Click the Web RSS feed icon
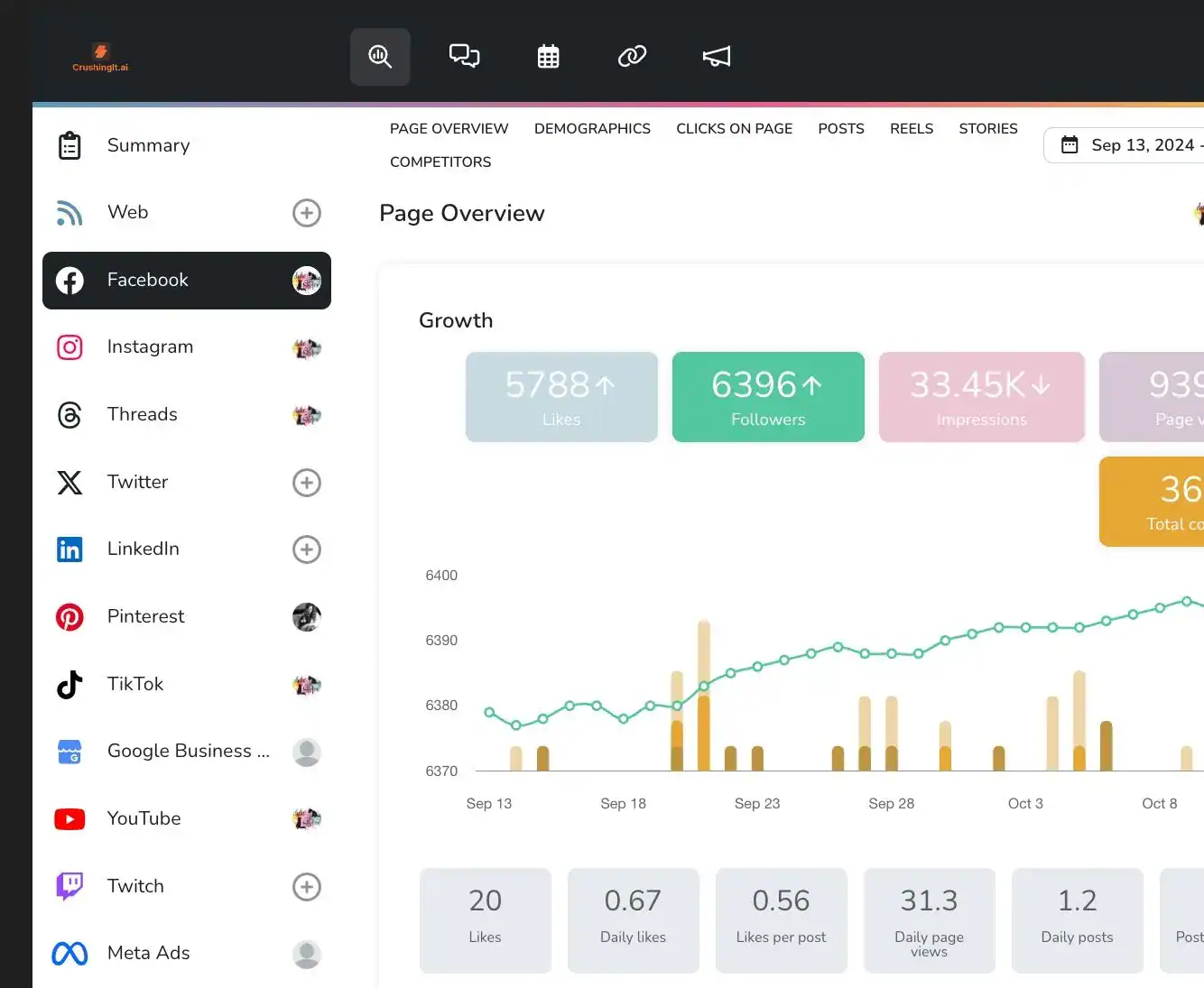 coord(69,213)
